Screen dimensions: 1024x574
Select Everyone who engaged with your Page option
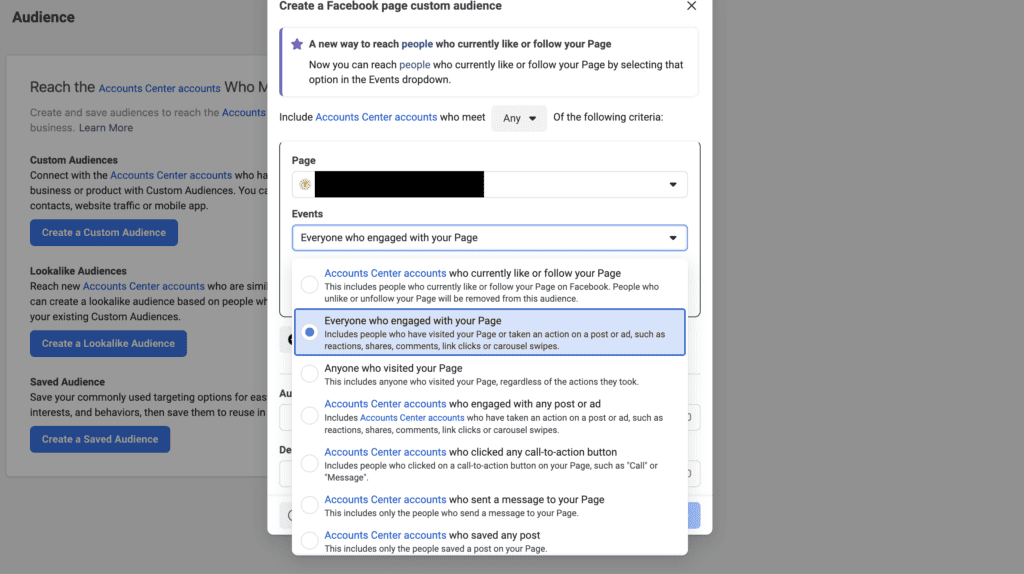(489, 332)
